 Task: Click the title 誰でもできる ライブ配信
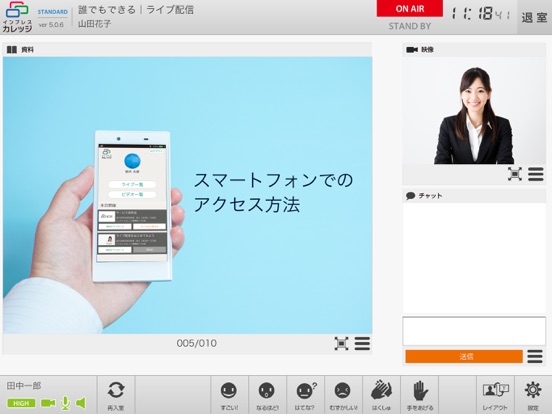(x=136, y=10)
